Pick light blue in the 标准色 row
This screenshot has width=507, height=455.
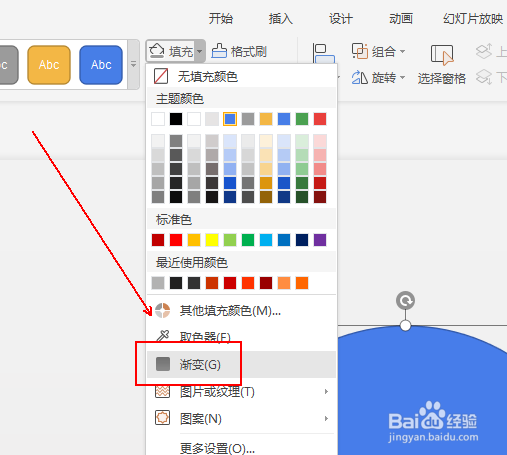(x=266, y=240)
